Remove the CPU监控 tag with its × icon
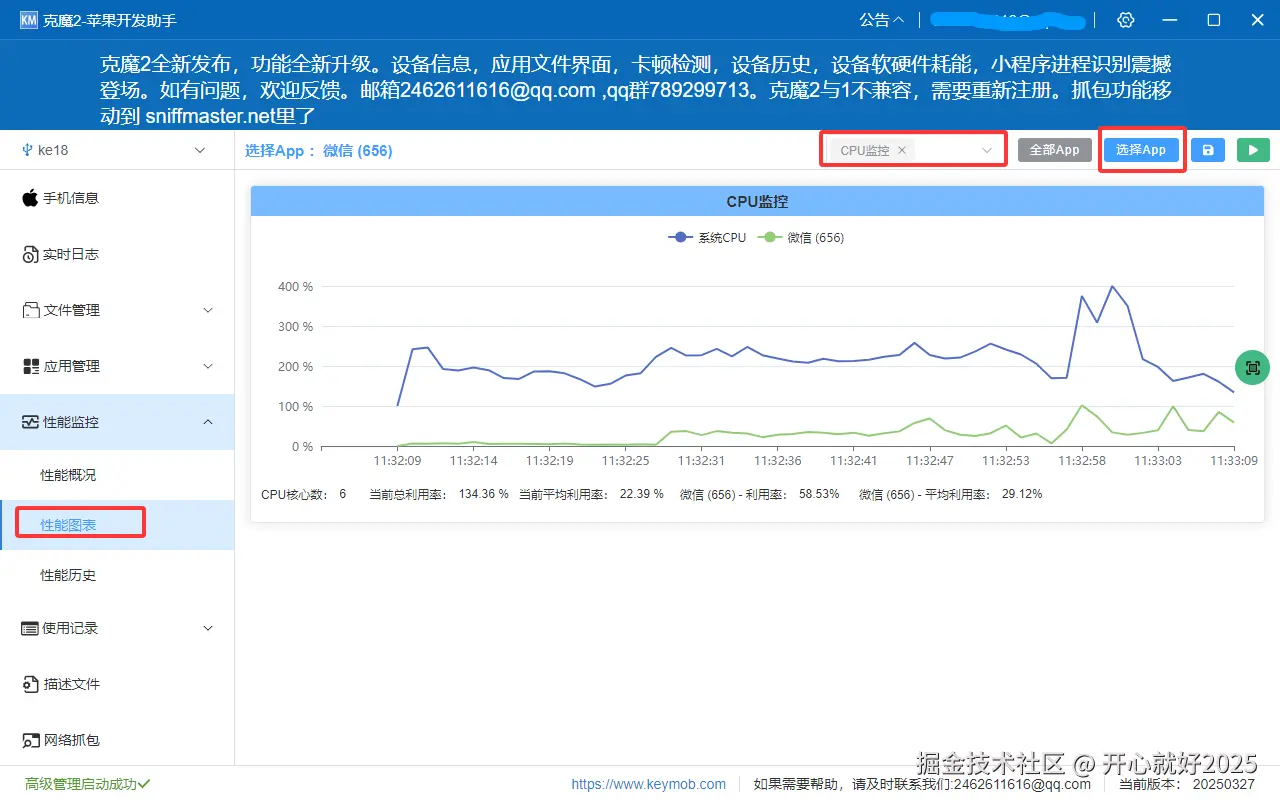Image resolution: width=1280 pixels, height=800 pixels. pos(903,149)
